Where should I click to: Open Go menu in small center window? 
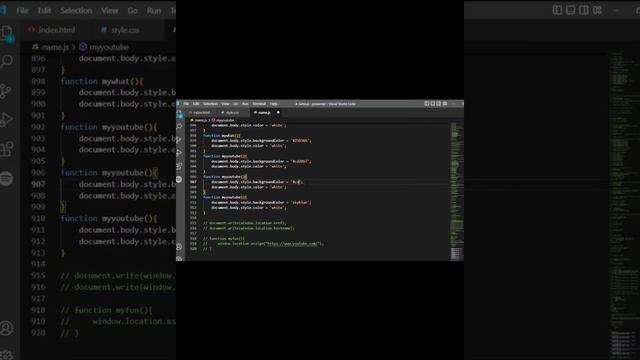pyautogui.click(x=236, y=104)
